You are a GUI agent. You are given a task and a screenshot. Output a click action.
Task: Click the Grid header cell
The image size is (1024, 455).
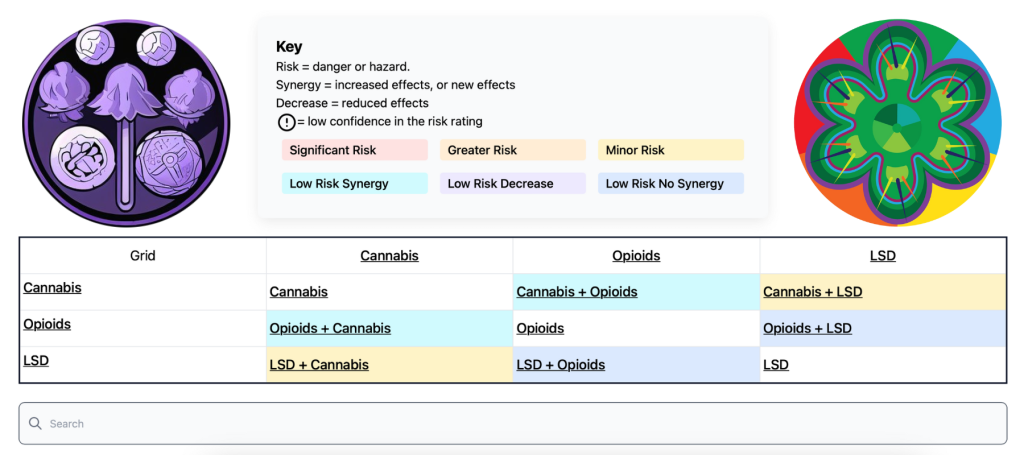tap(143, 256)
